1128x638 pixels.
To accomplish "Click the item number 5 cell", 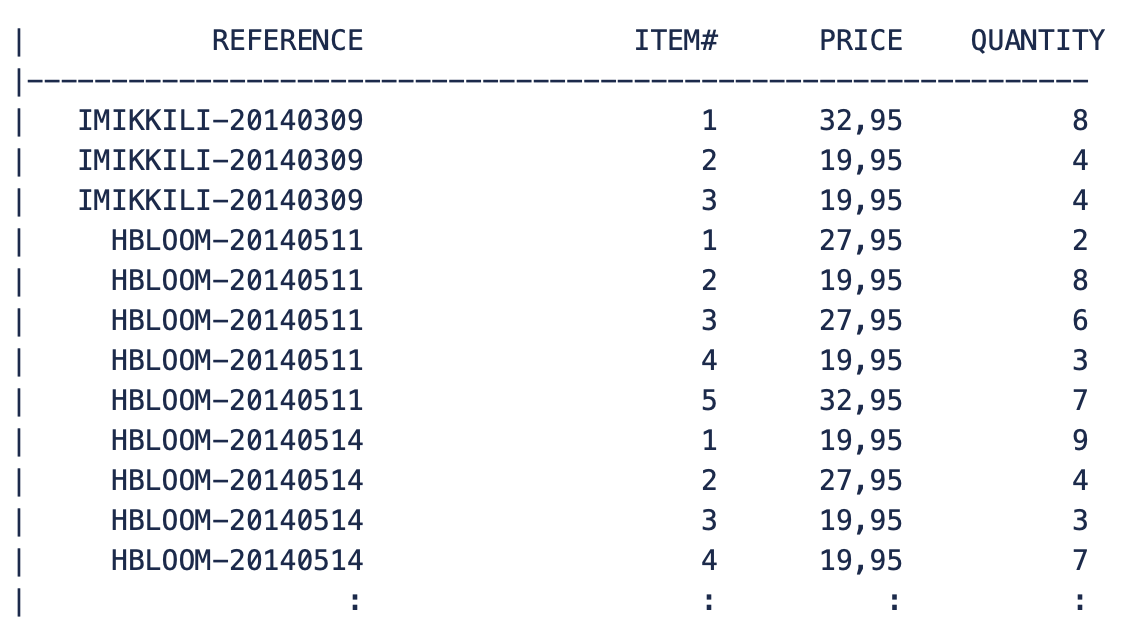I will [x=709, y=401].
